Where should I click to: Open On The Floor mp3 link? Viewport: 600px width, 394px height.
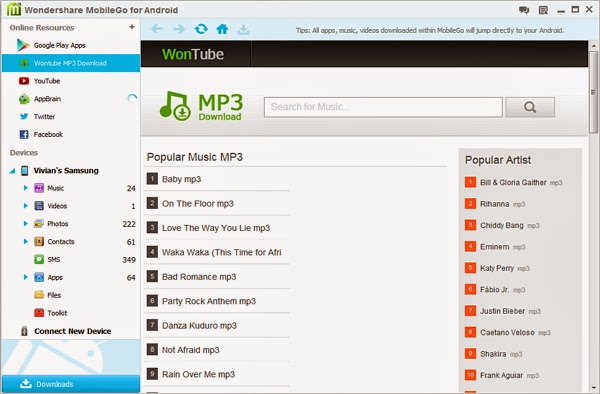198,204
